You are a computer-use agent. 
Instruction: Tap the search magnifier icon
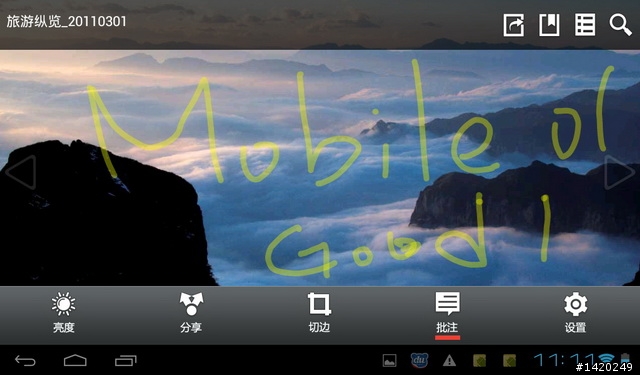pyautogui.click(x=620, y=25)
